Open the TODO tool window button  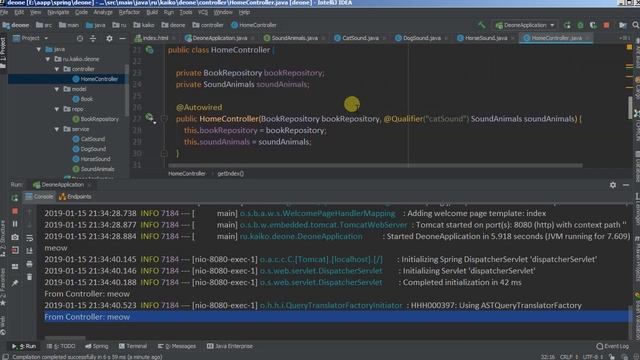61,346
